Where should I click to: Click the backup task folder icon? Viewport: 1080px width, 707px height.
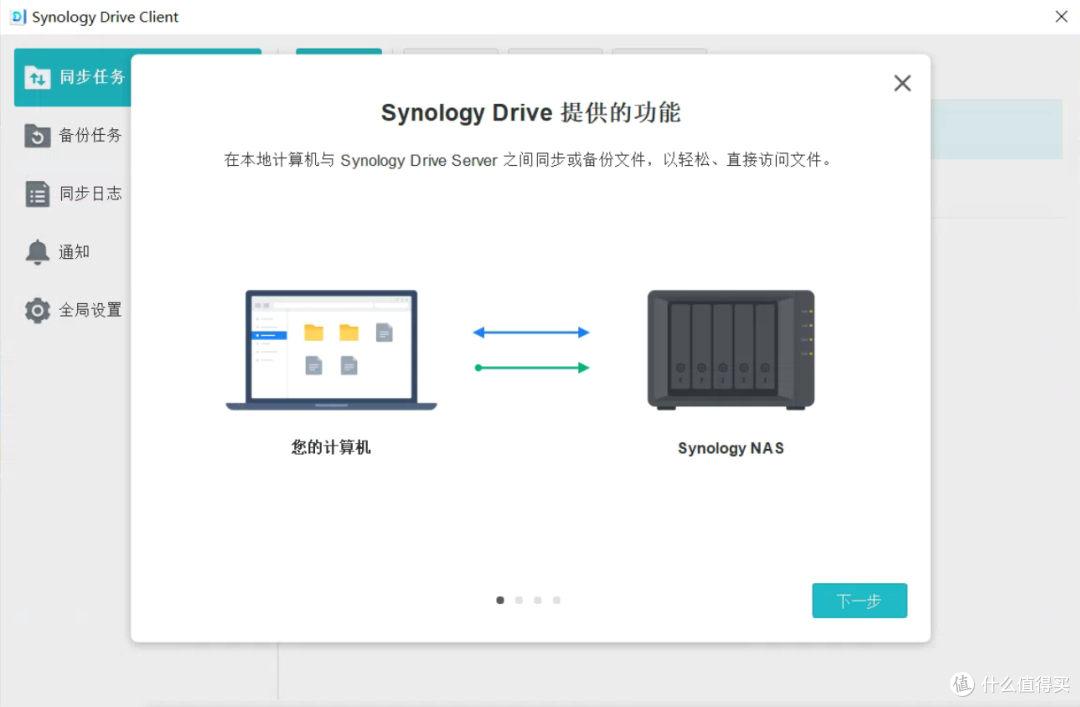coord(37,135)
